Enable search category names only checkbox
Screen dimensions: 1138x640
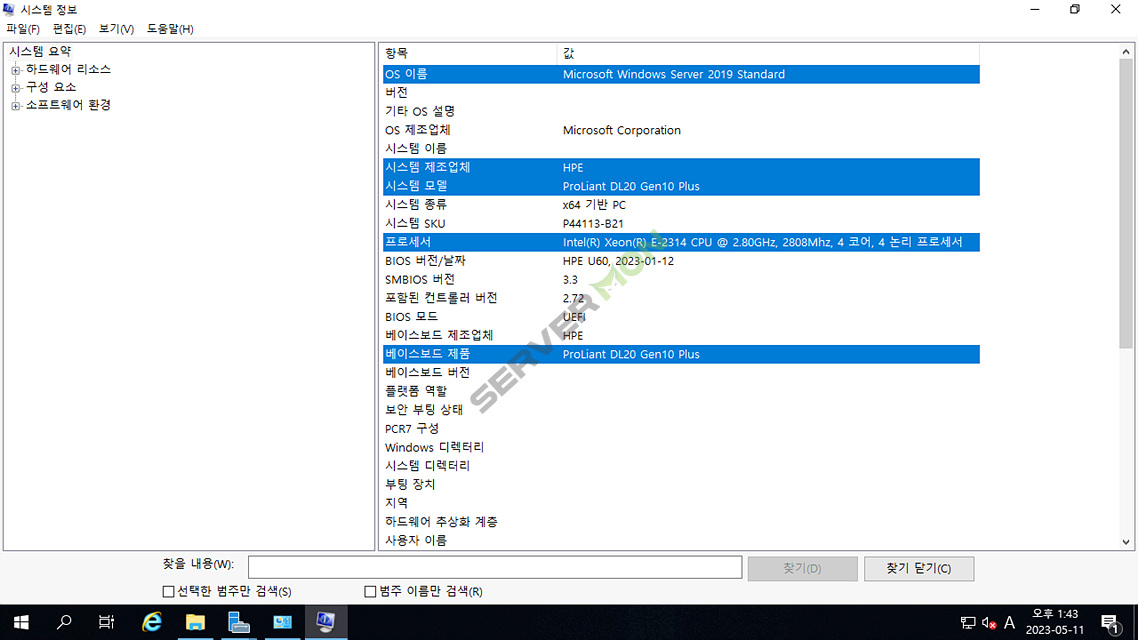tap(370, 591)
